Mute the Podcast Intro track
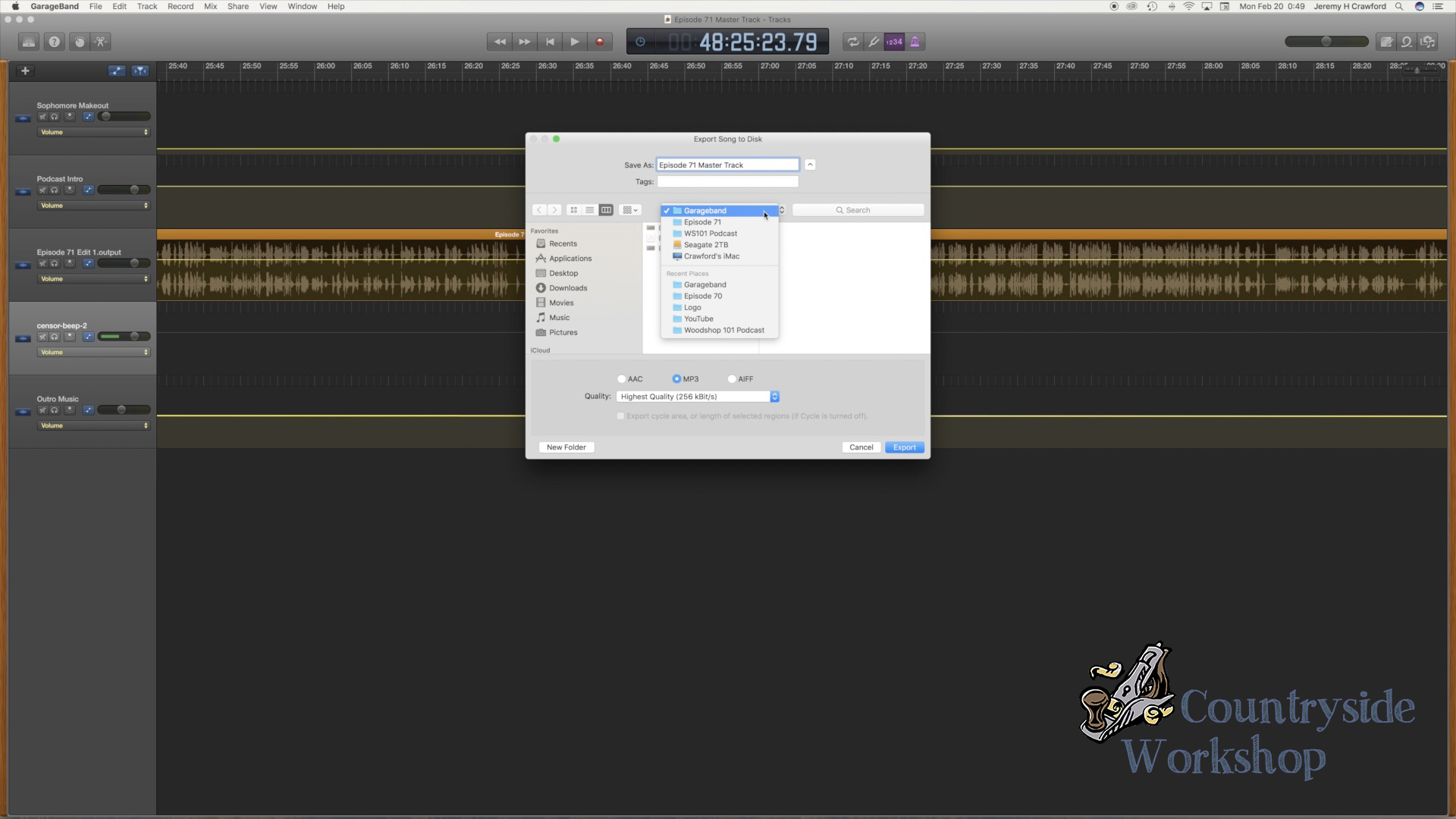Screen dimensions: 1456x819 (42, 190)
